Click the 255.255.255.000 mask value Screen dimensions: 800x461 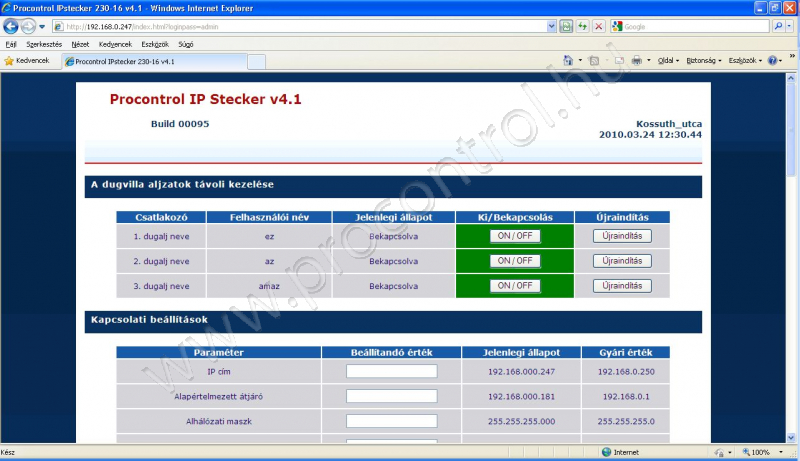(521, 422)
